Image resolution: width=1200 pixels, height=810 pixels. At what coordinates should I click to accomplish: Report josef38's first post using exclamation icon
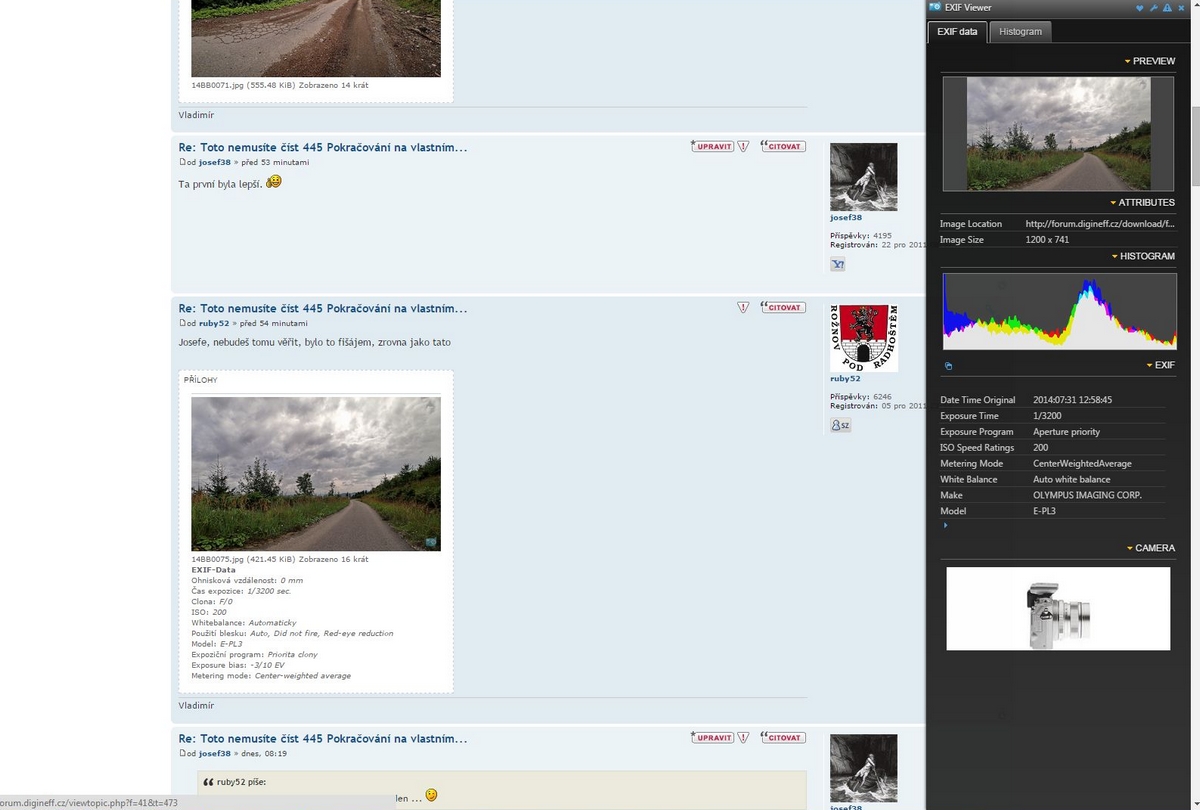743,146
